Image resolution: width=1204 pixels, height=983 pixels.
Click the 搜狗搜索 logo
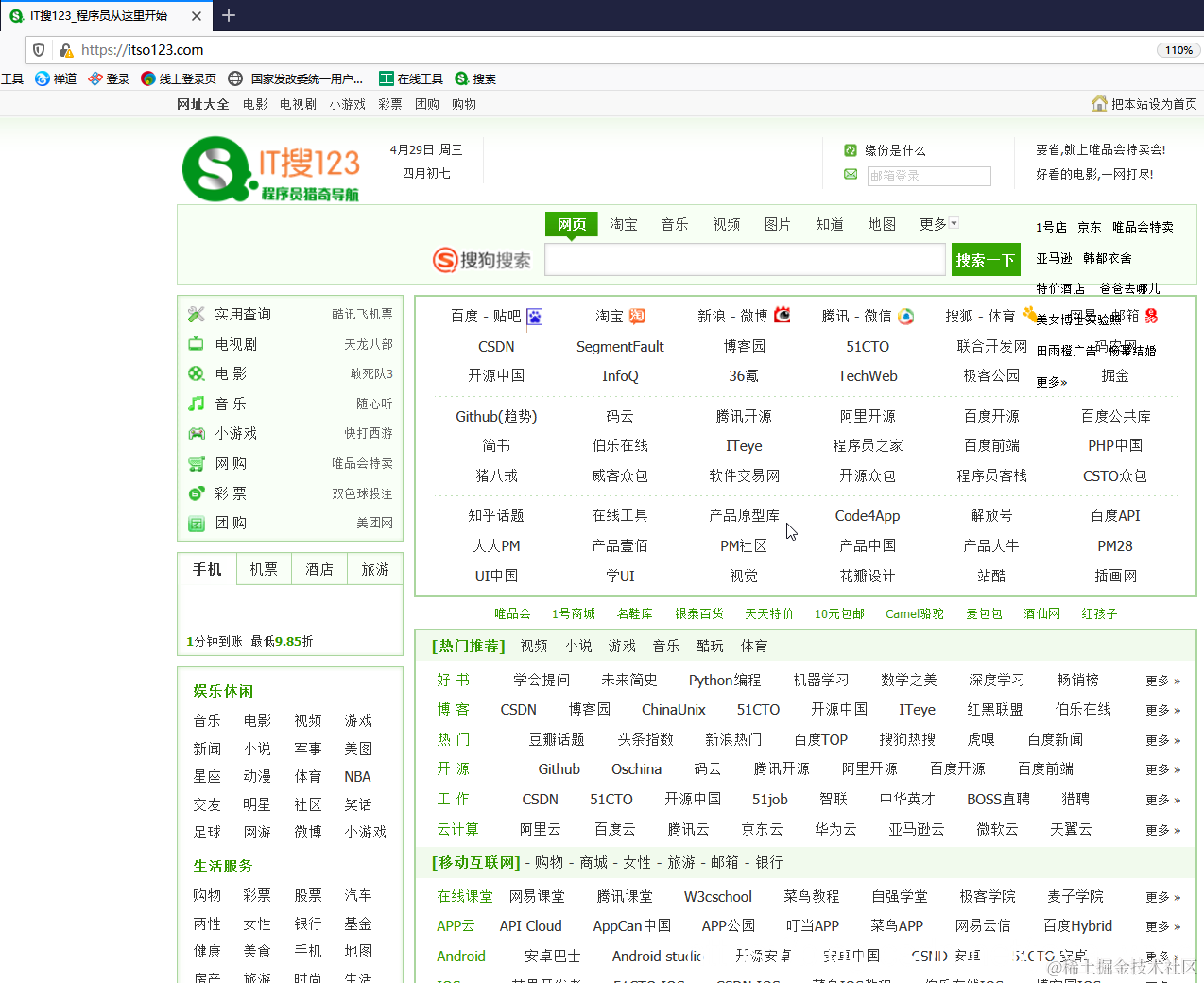click(482, 260)
